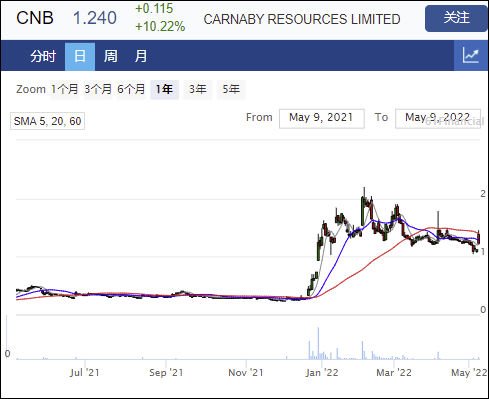Click the CARNABY RESOURCES LIMITED company name
This screenshot has width=489, height=399.
(302, 19)
